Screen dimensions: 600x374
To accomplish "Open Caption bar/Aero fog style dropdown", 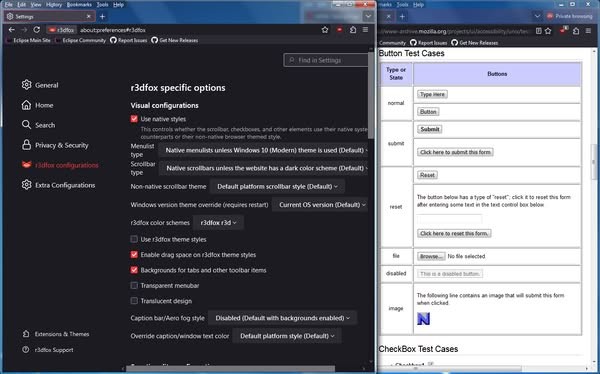I will tap(282, 318).
